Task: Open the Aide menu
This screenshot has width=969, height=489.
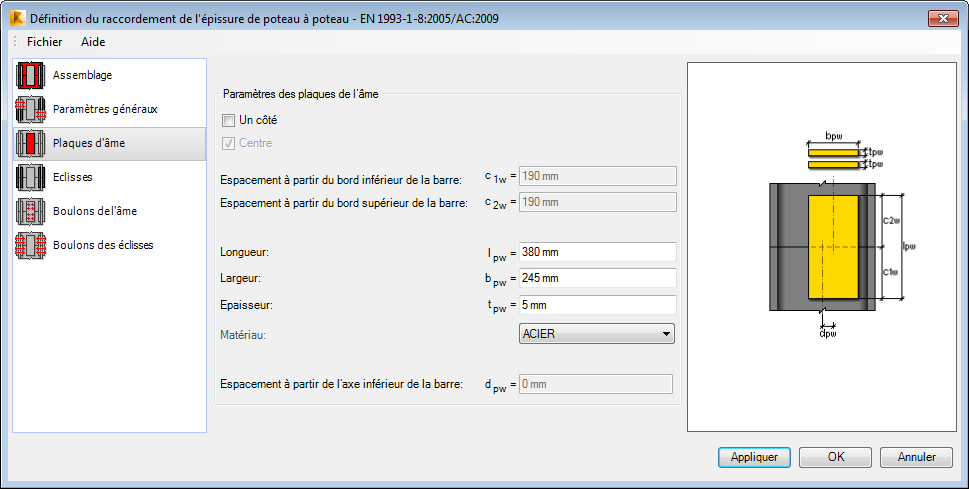Action: [x=93, y=42]
